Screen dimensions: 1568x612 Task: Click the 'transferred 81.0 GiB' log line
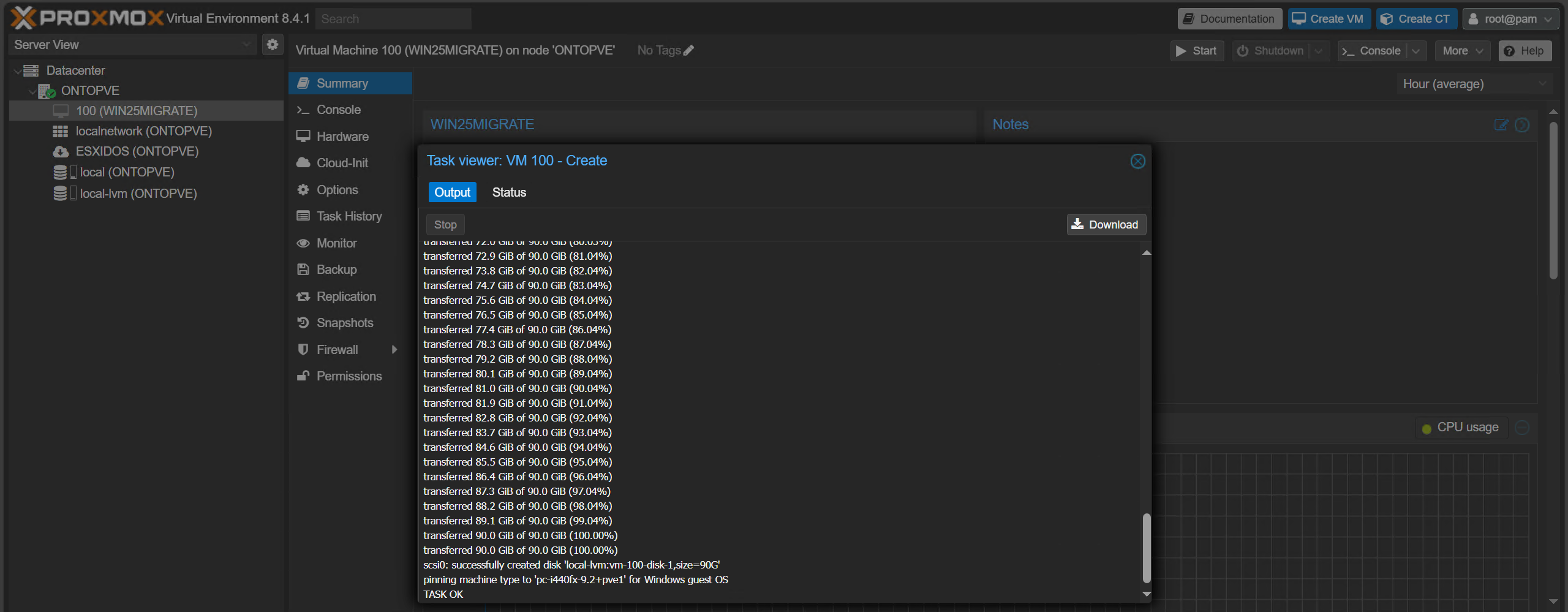pyautogui.click(x=518, y=388)
